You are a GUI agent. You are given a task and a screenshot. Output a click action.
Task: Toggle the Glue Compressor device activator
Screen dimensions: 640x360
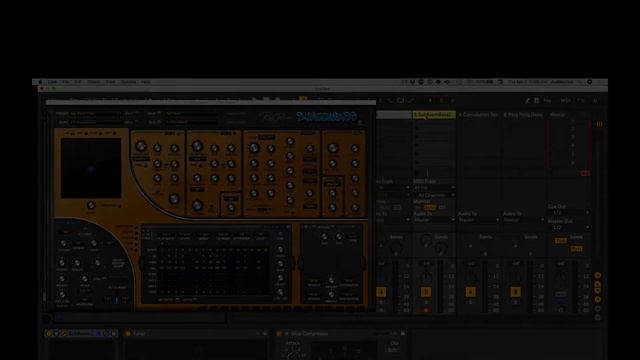click(279, 333)
